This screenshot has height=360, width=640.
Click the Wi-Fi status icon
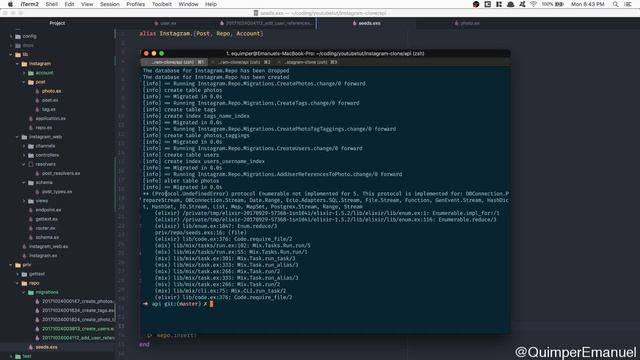point(533,4)
